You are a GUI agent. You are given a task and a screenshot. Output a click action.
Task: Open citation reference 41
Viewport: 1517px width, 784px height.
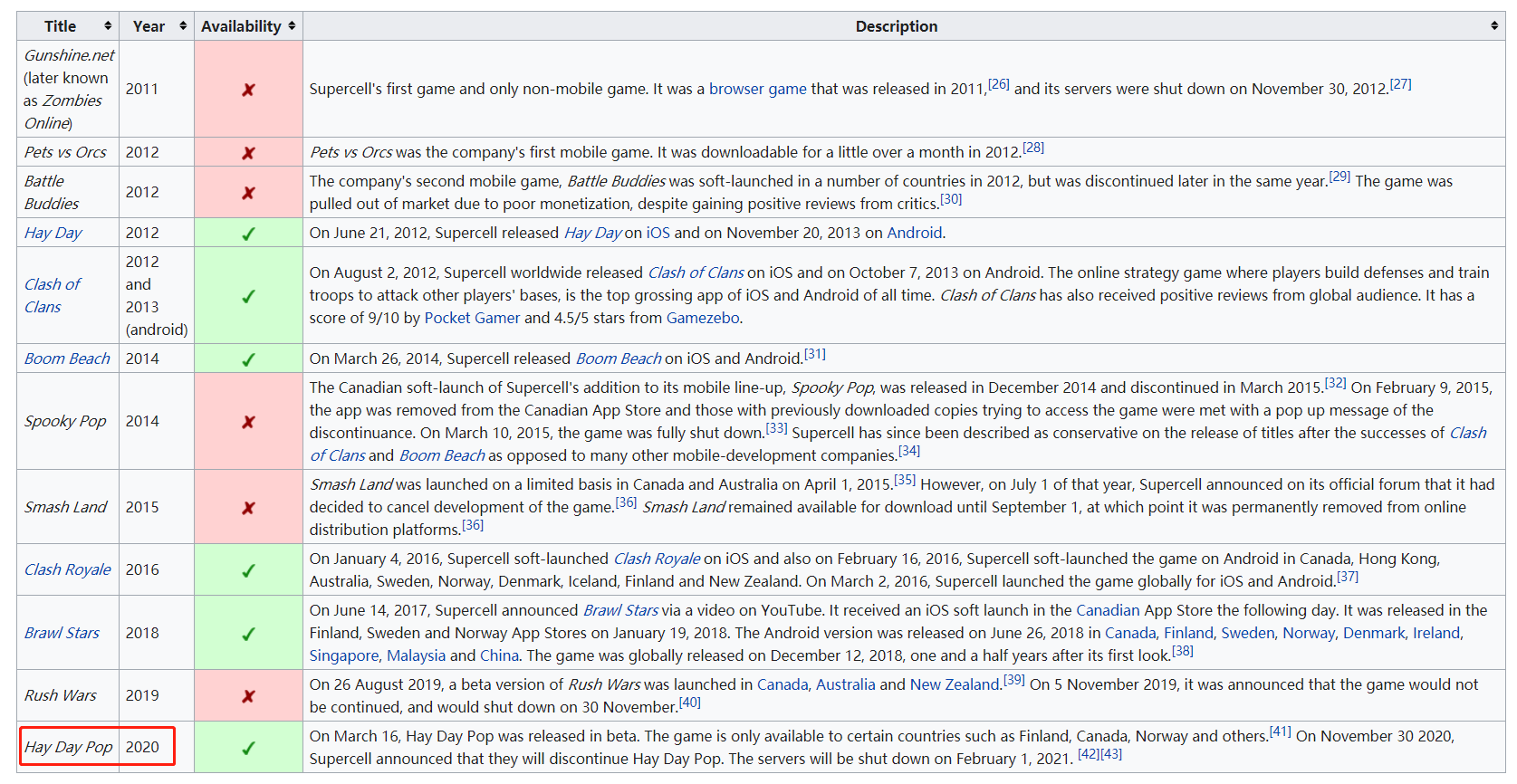coord(1281,731)
